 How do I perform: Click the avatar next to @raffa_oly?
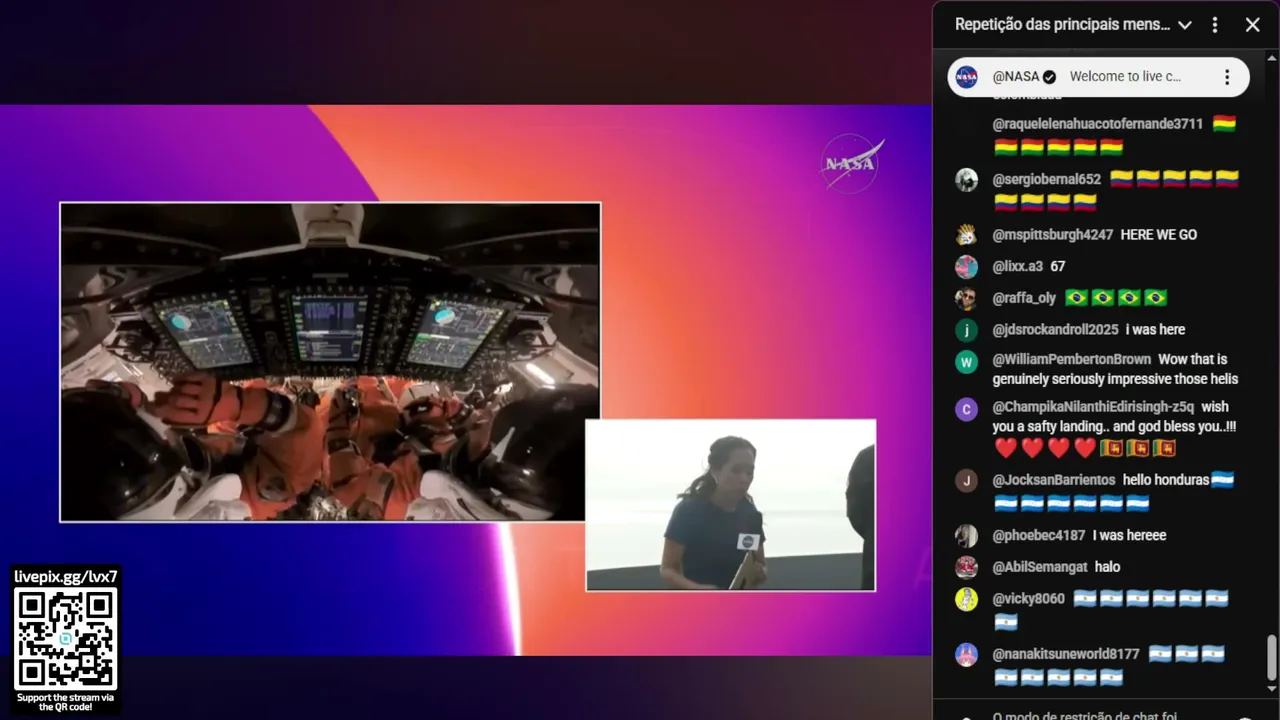coord(966,298)
